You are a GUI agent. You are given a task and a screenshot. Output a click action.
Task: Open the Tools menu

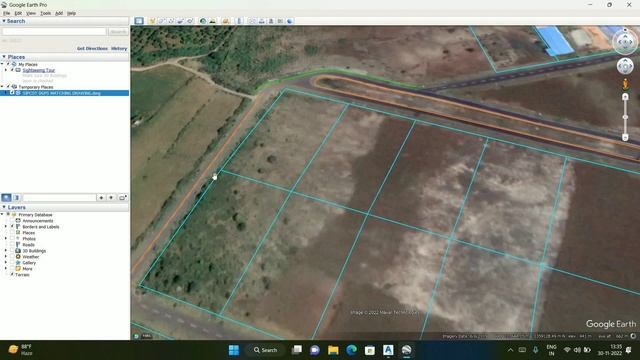[x=45, y=13]
